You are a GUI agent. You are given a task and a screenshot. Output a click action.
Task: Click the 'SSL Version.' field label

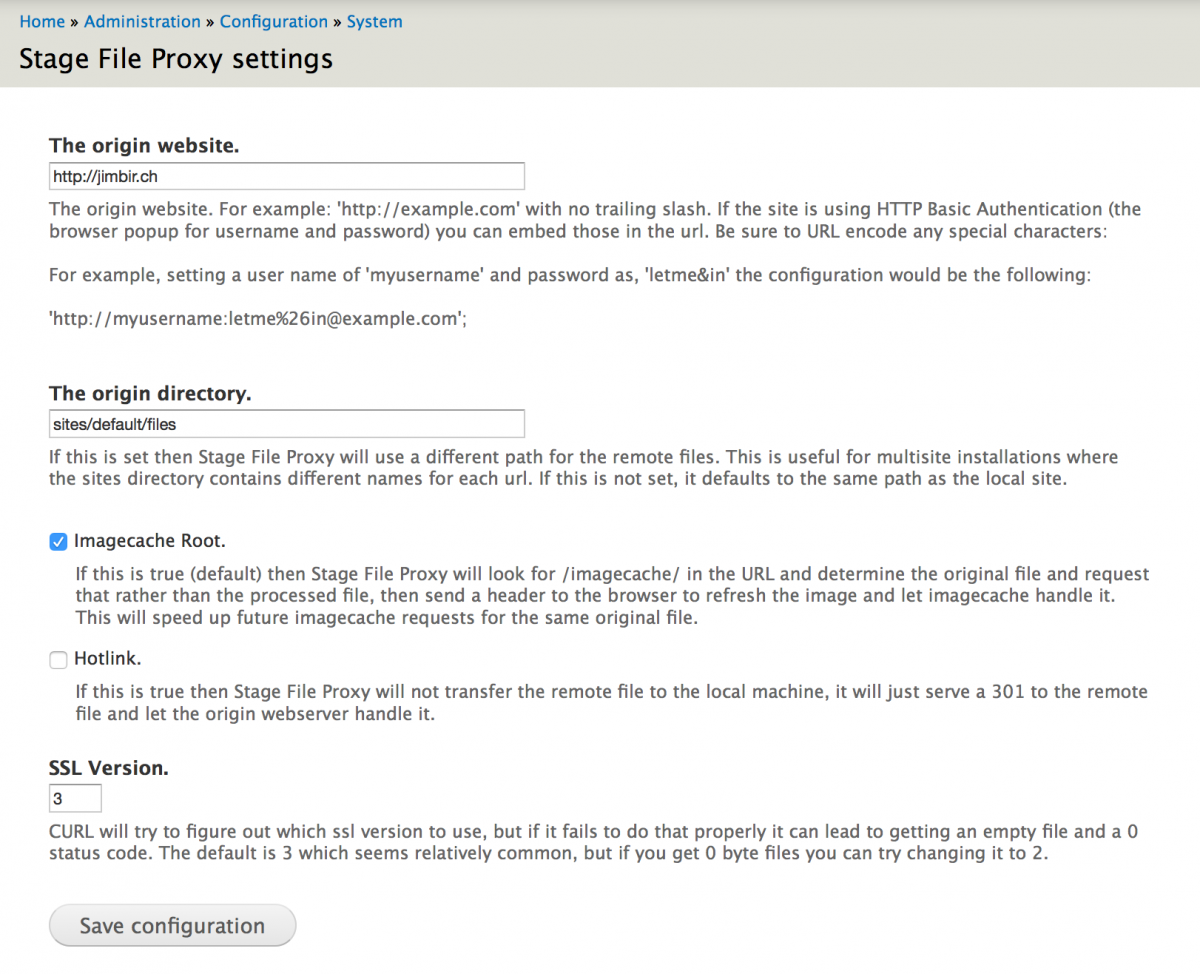point(108,769)
